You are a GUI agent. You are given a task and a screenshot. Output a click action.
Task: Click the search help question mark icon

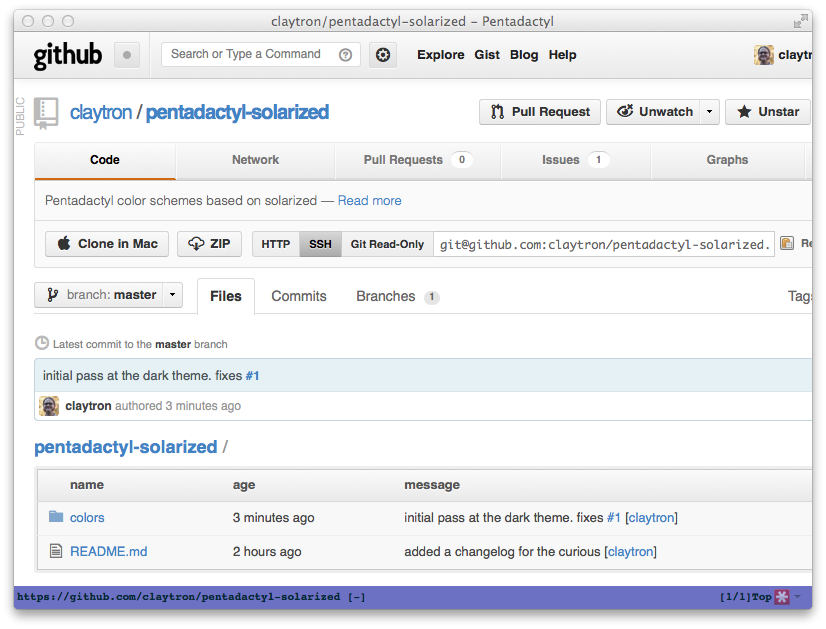[x=346, y=55]
